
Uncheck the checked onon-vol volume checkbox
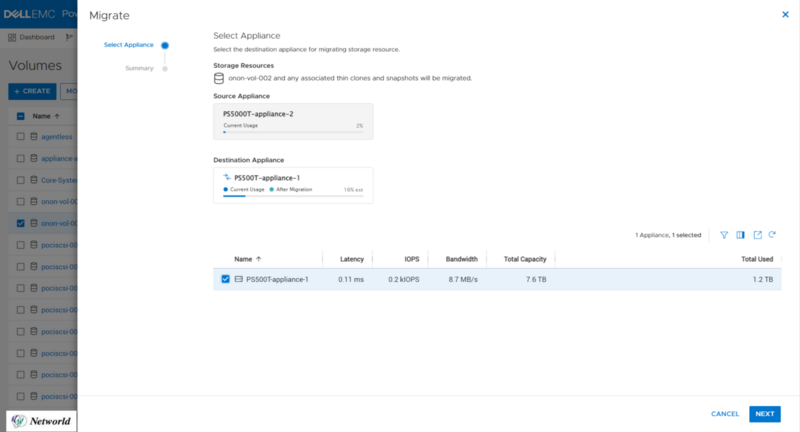click(20, 223)
